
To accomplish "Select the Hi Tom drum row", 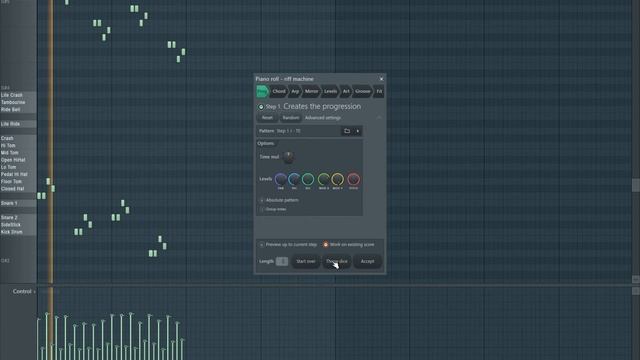I will tap(18, 146).
